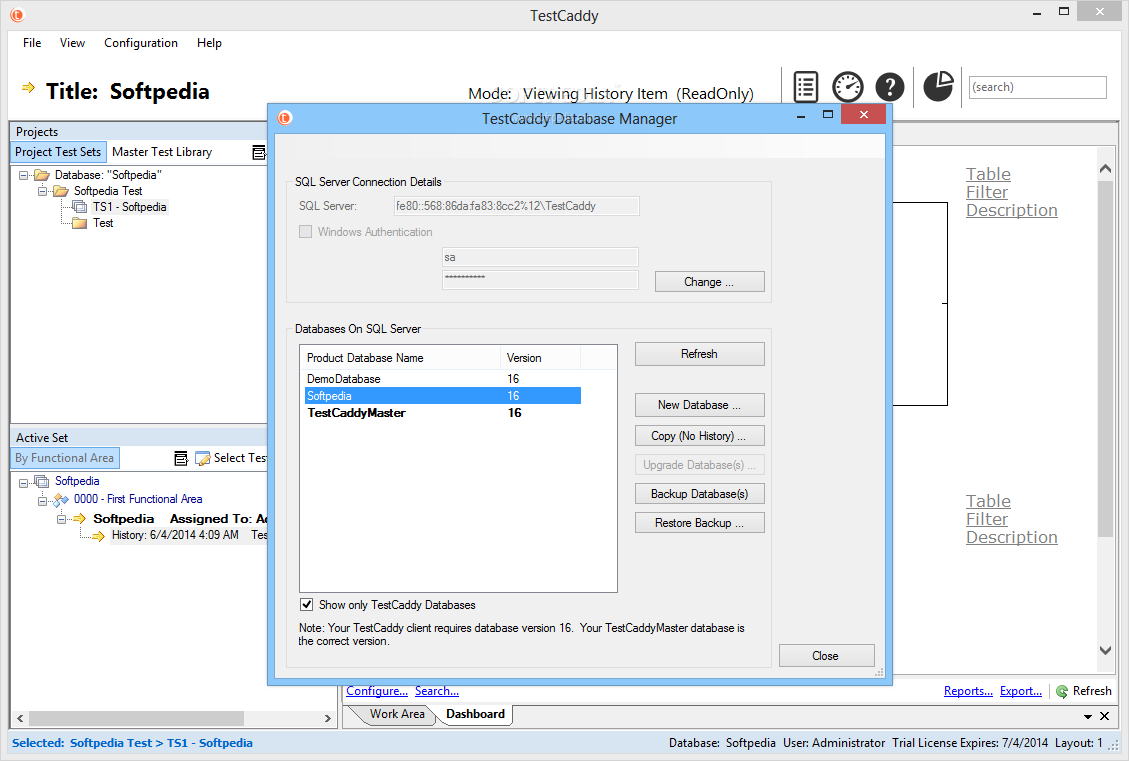
Task: Click the SQL Server address field
Action: pos(516,206)
